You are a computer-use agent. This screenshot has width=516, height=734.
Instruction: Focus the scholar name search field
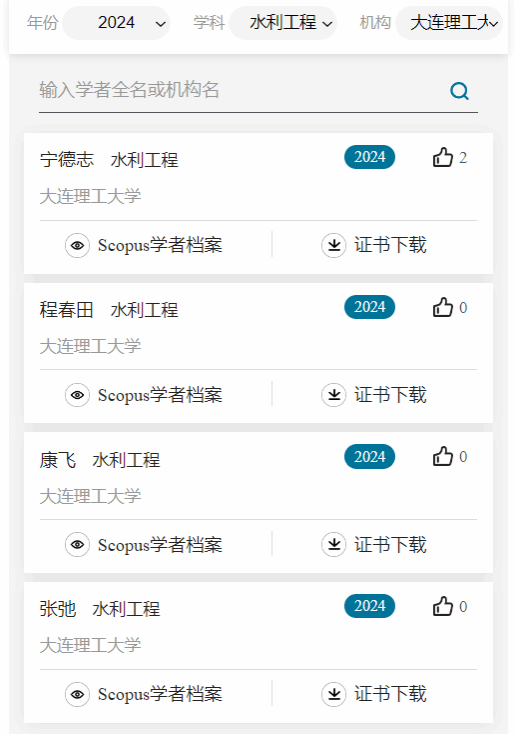coord(241,90)
